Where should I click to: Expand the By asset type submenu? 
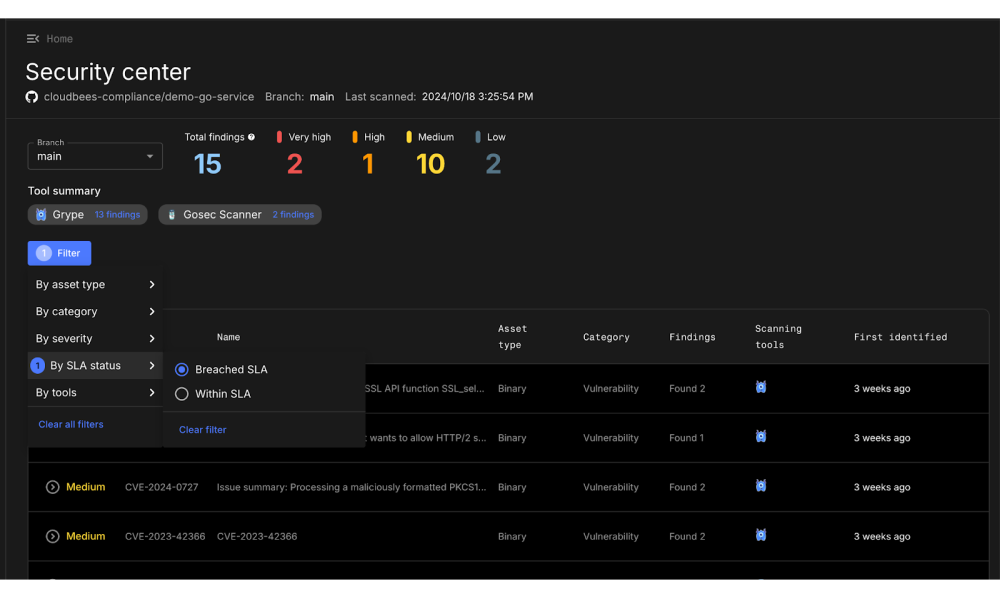coord(95,284)
